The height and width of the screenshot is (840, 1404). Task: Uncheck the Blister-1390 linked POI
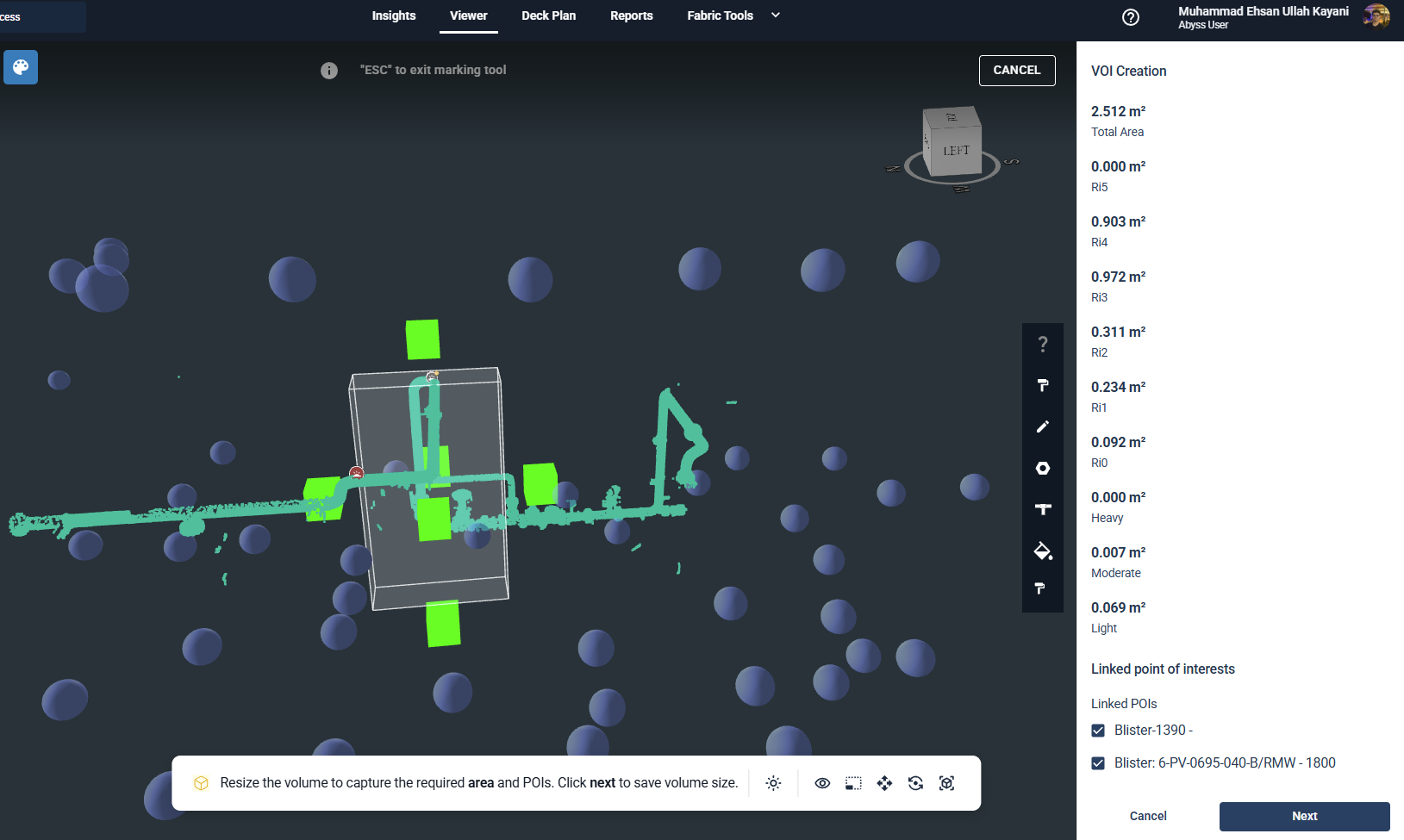1098,731
